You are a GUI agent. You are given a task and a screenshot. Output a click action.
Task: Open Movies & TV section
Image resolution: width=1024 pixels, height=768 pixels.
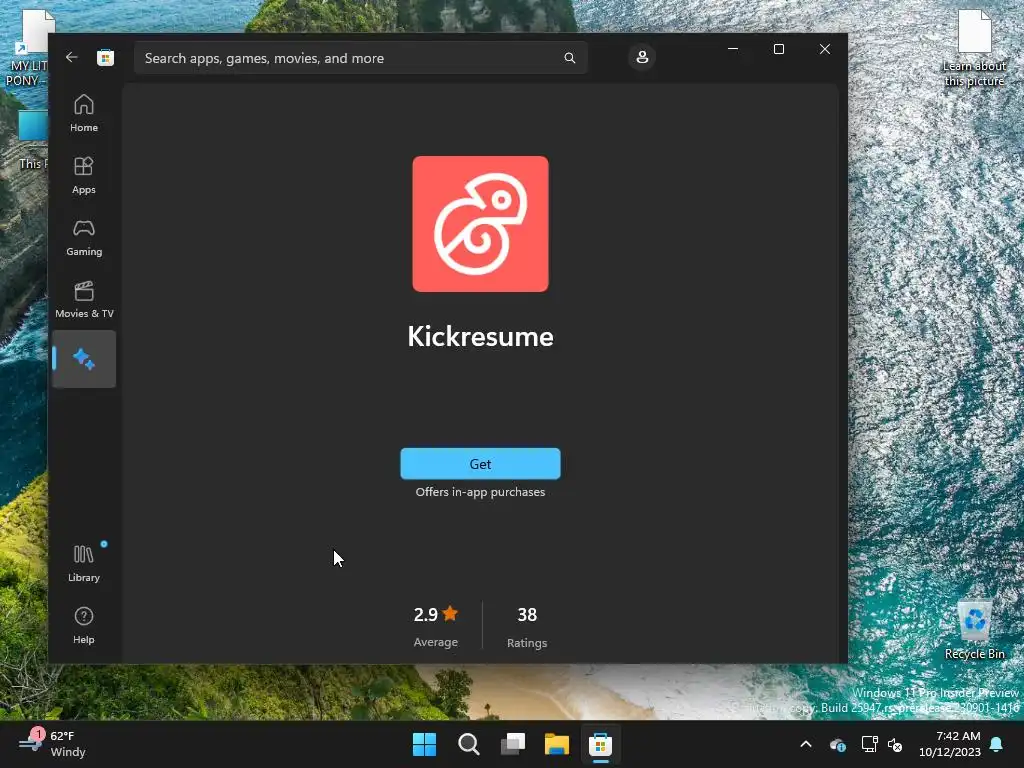(x=84, y=299)
